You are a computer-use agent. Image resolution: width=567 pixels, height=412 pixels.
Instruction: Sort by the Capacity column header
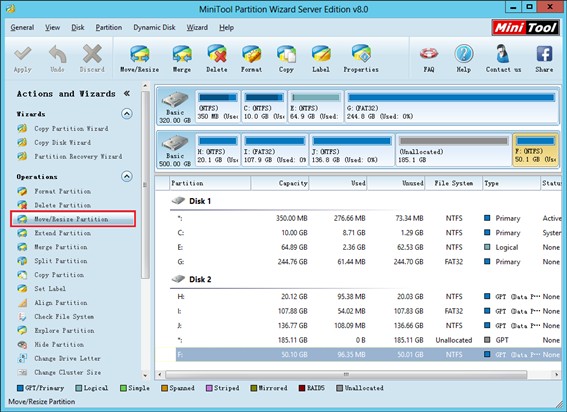tap(280, 183)
